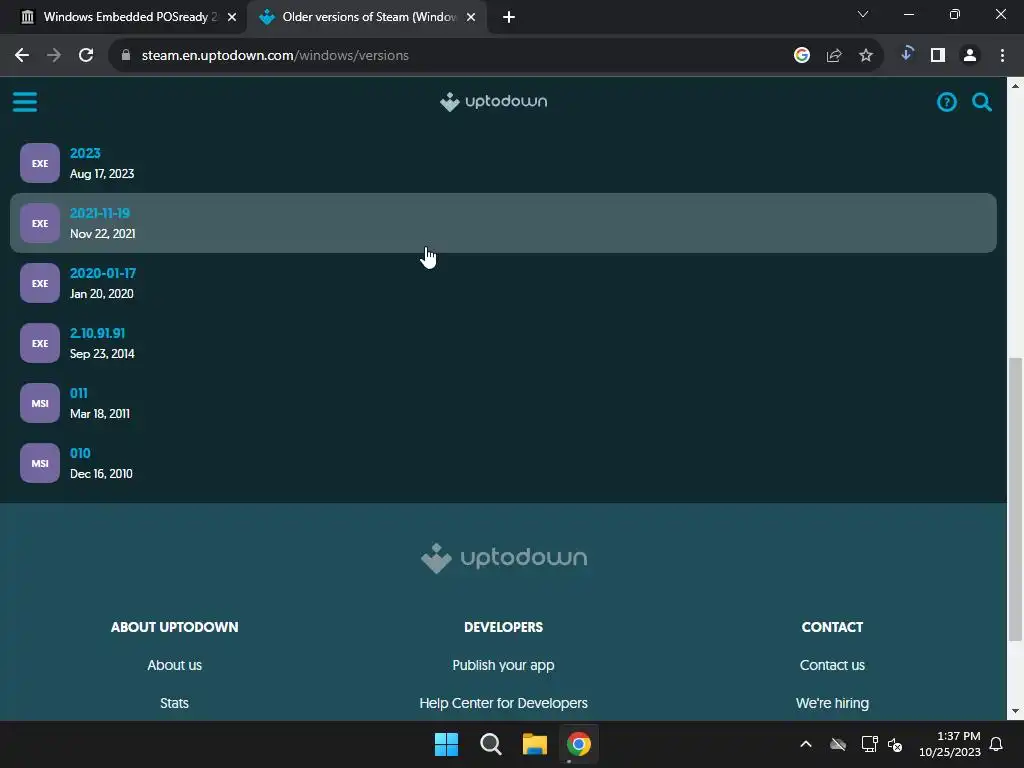Open the 2.10.91.91 version link
1024x768 pixels.
97,334
